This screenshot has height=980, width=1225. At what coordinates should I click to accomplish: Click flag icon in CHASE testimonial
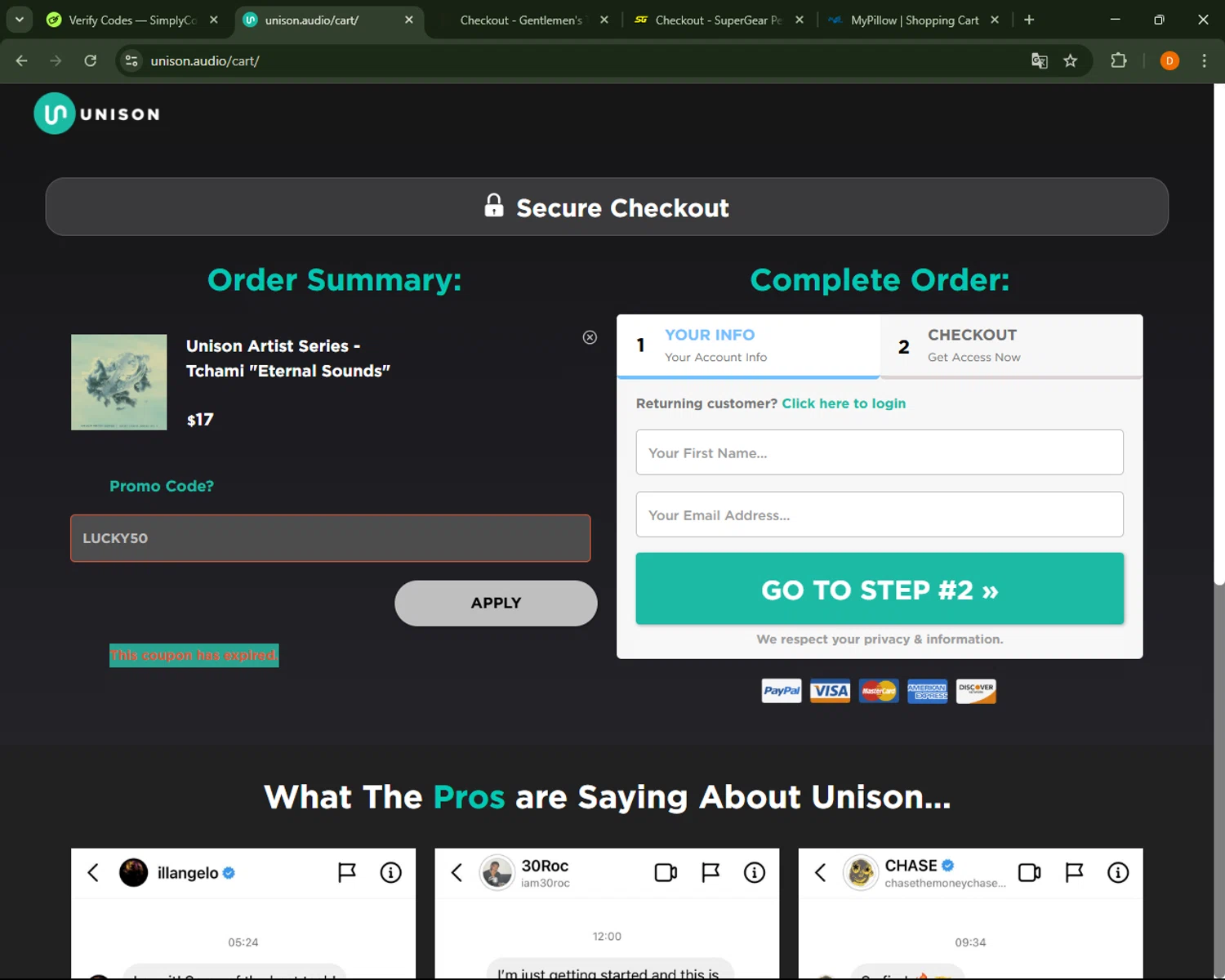(1074, 872)
